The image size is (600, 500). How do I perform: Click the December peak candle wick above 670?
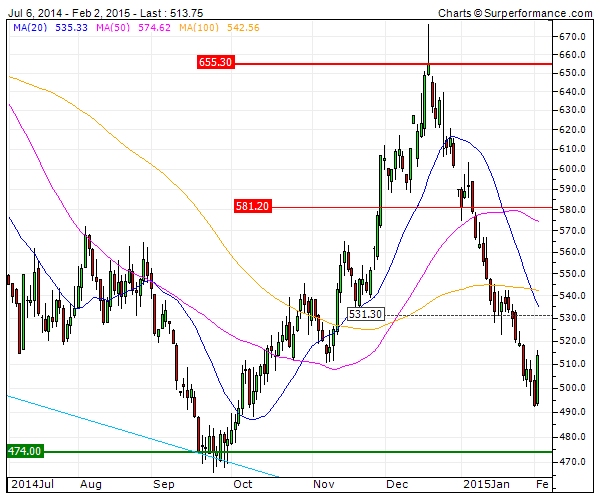click(428, 44)
